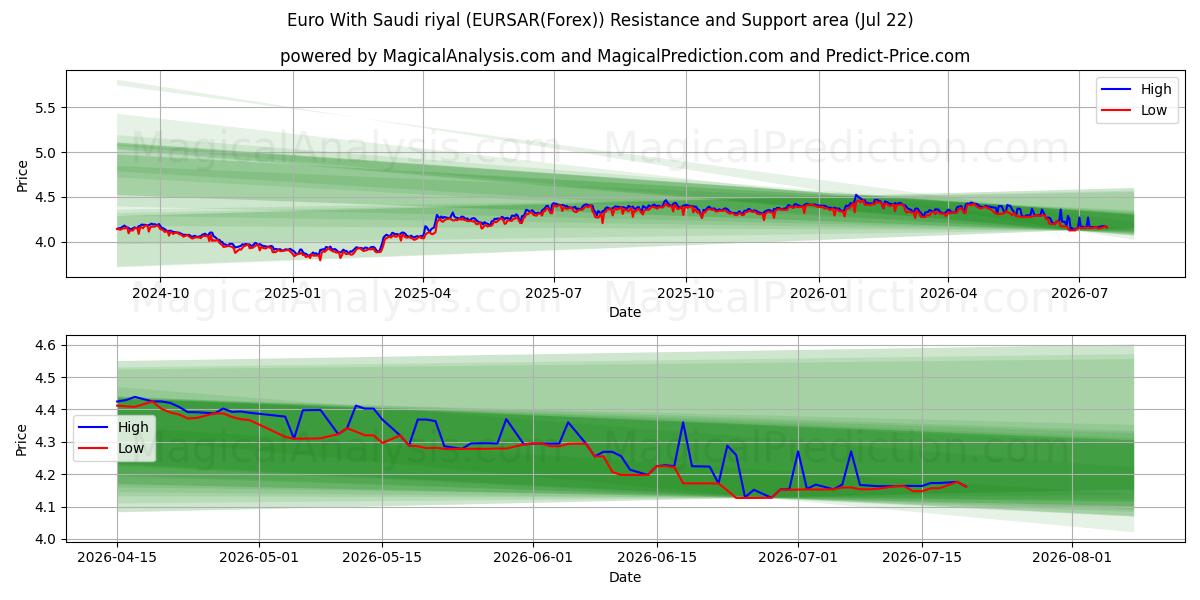
Task: Click the '2026-04' x-axis label in the top chart
Action: point(948,295)
